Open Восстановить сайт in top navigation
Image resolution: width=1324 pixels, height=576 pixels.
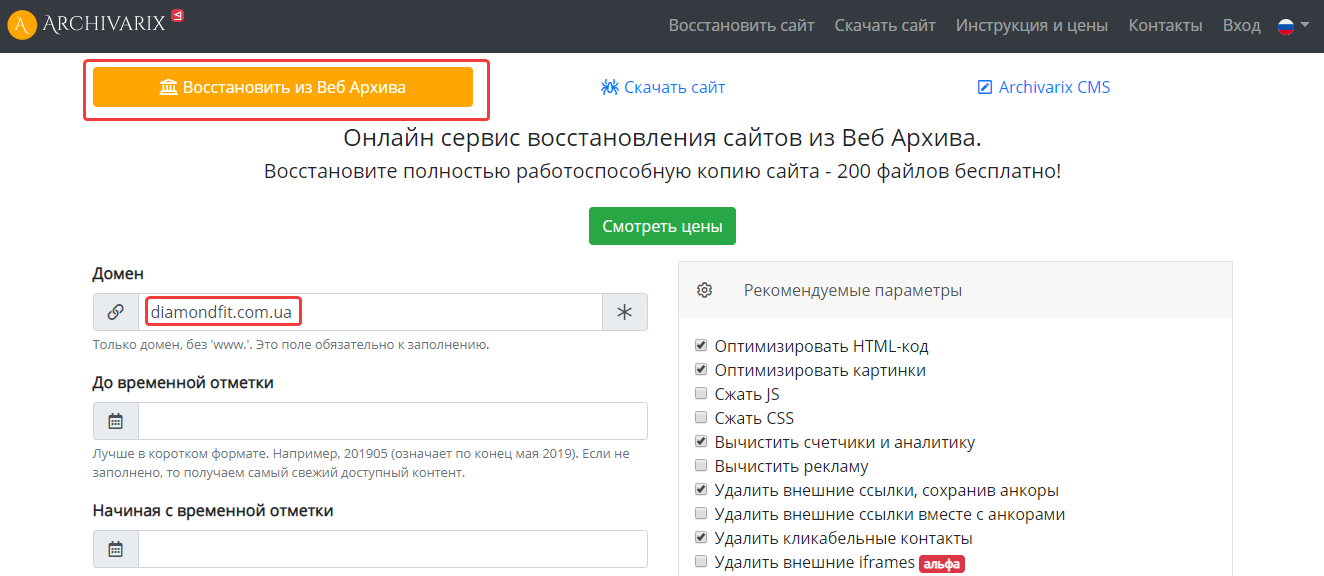point(741,25)
